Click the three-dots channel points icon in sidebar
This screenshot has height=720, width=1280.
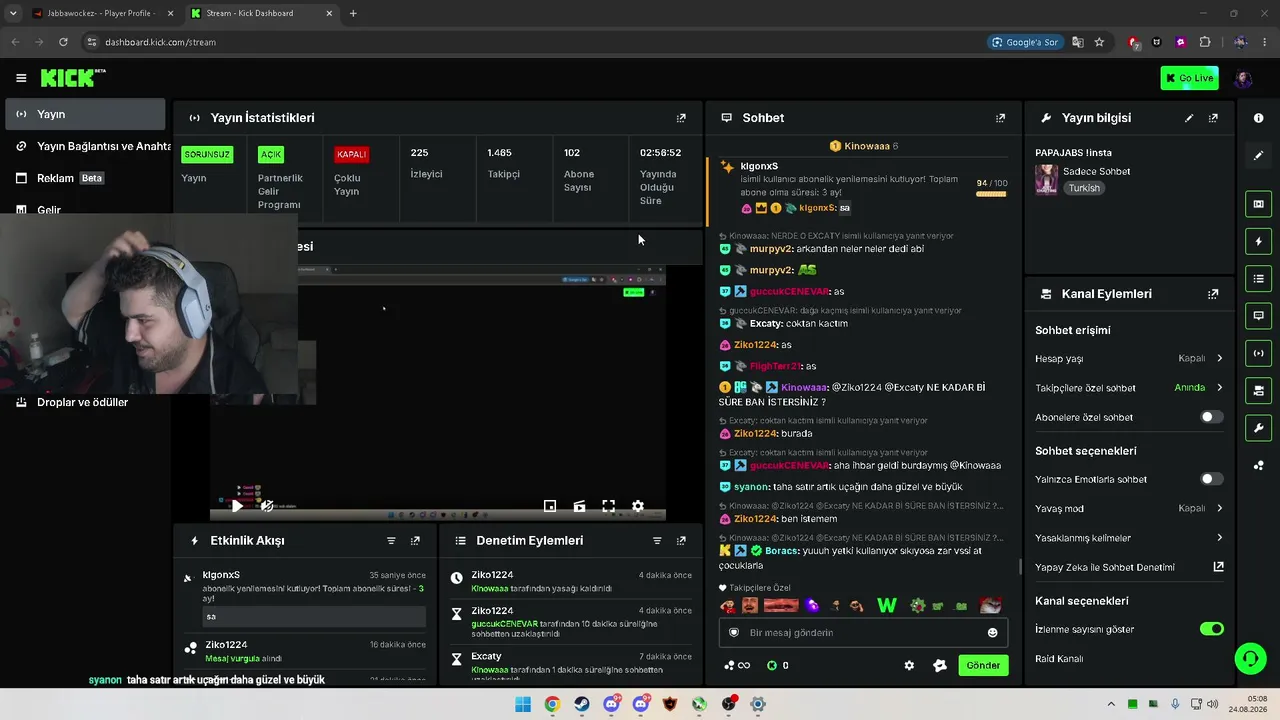click(x=1258, y=465)
